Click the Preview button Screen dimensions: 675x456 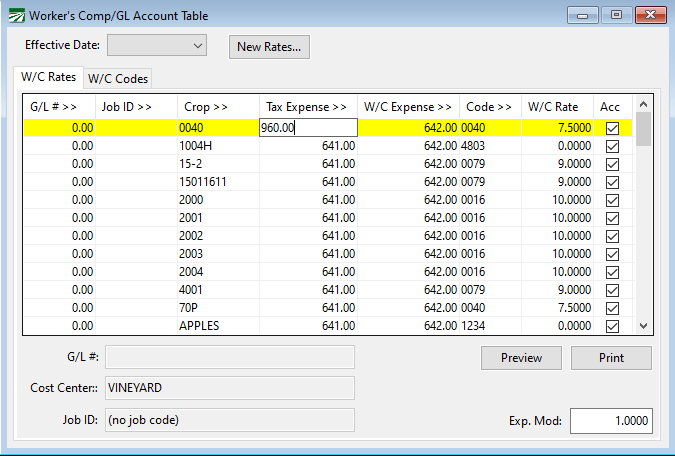pos(521,358)
